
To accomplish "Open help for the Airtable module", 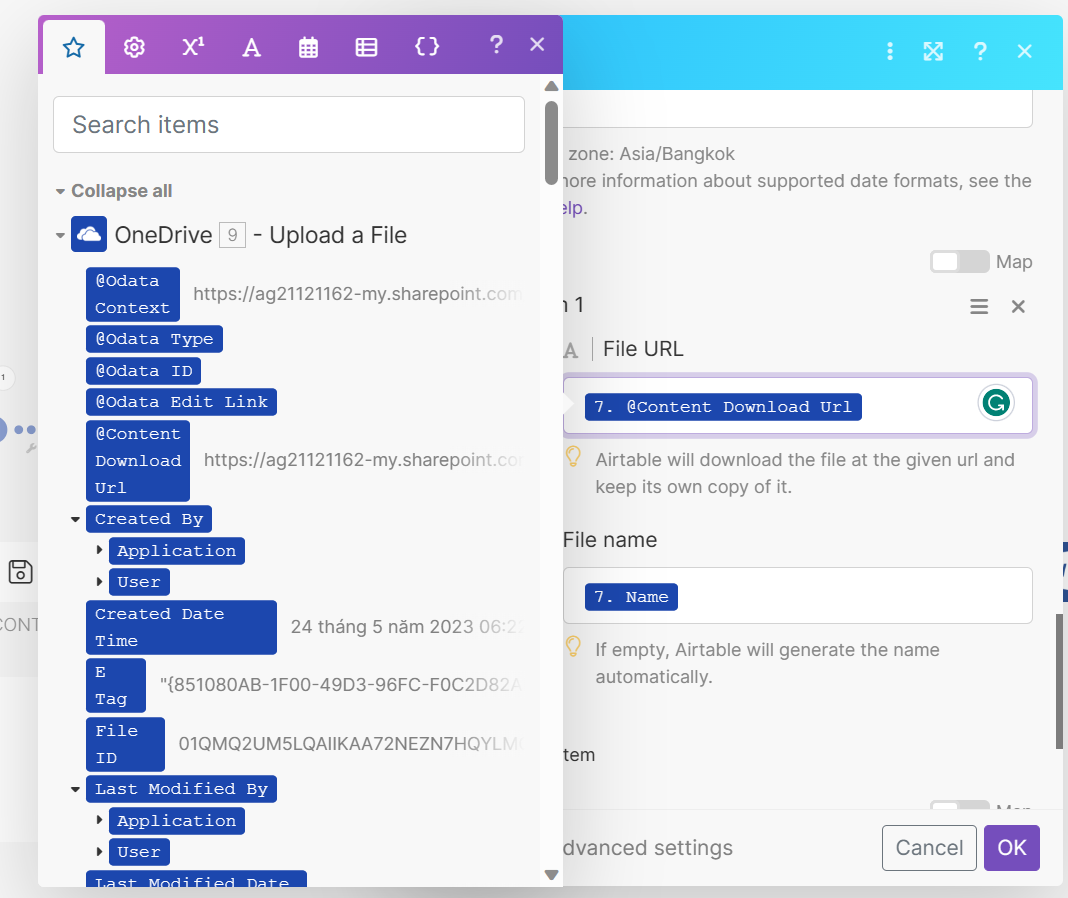I will [x=980, y=51].
